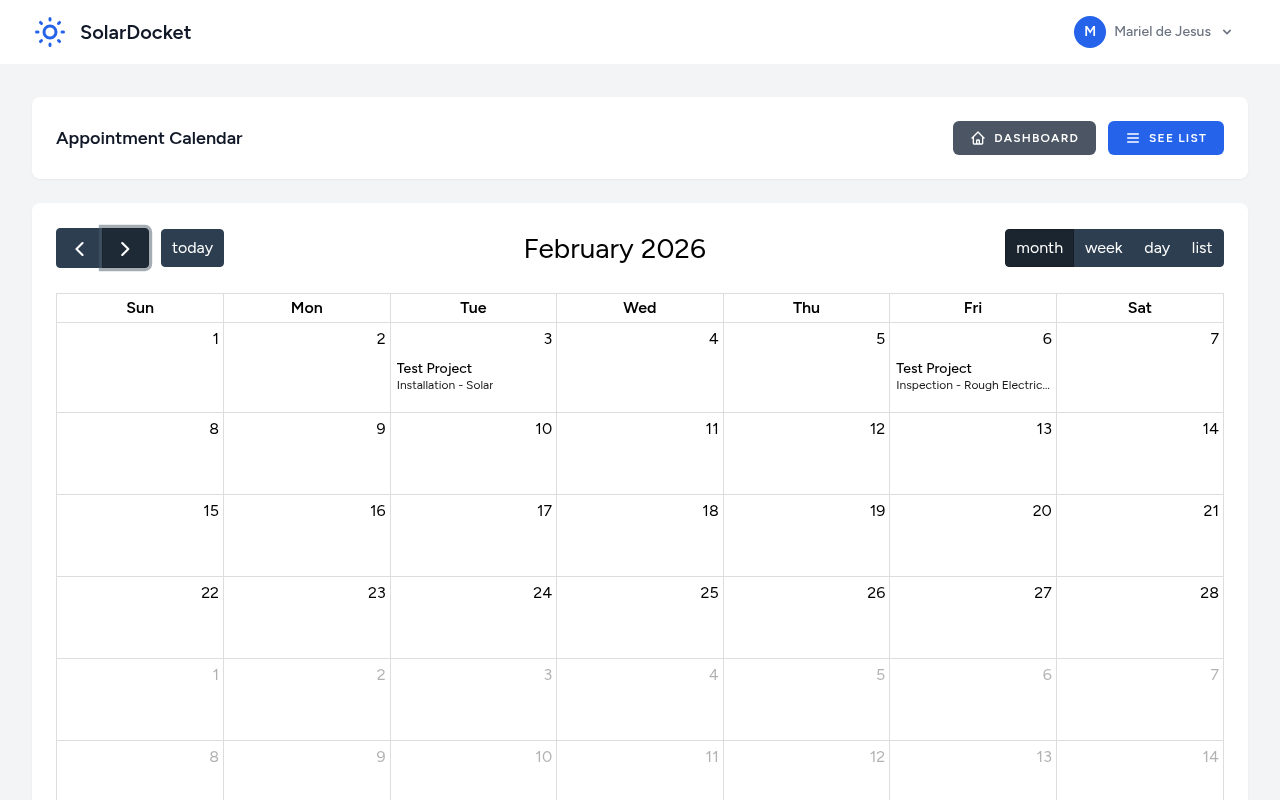Image resolution: width=1280 pixels, height=800 pixels.
Task: Enable the list view mode
Action: coord(1201,247)
